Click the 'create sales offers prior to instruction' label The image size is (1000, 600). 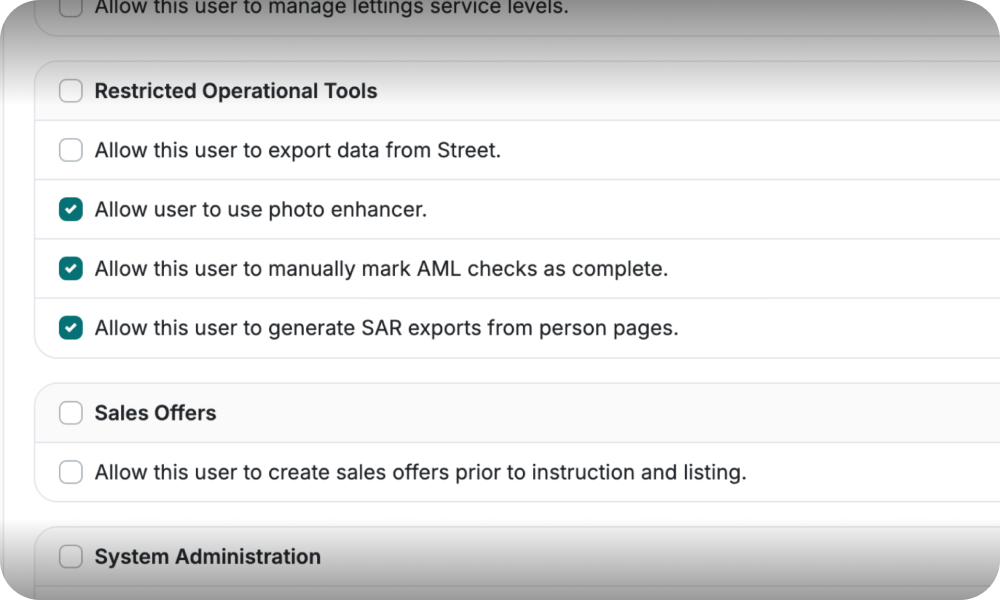(420, 472)
